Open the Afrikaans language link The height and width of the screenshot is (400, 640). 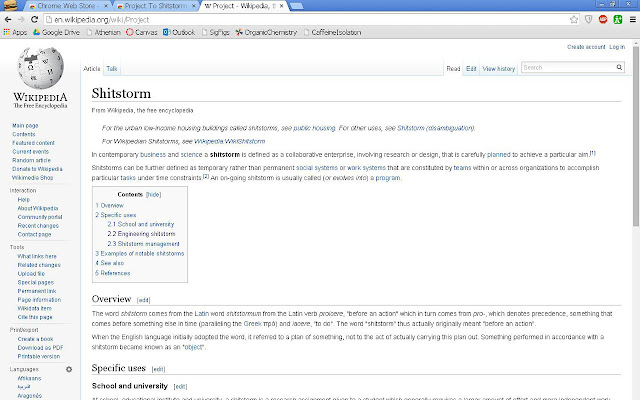pyautogui.click(x=29, y=378)
